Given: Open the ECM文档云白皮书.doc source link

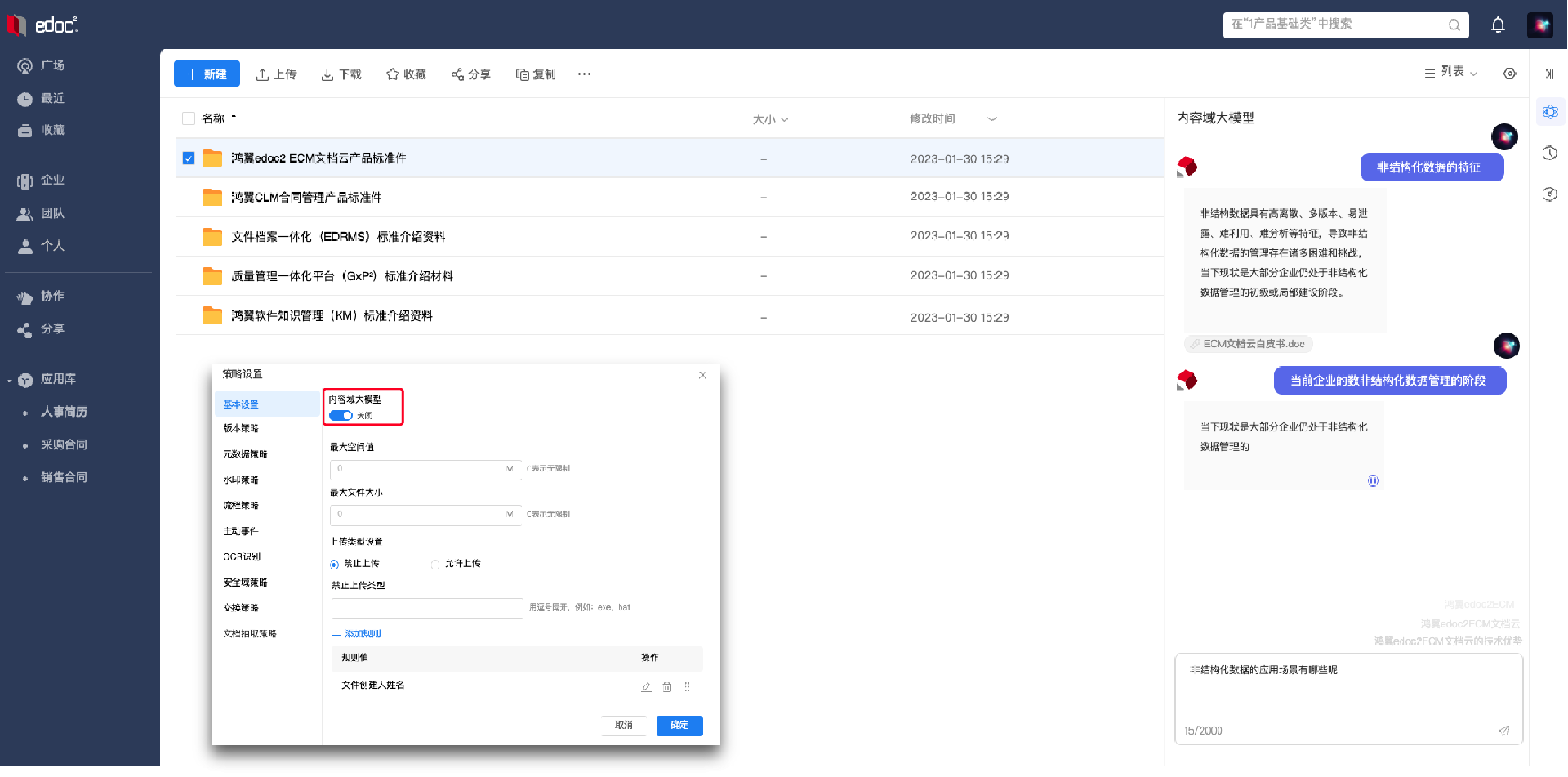Looking at the screenshot, I should tap(1248, 344).
